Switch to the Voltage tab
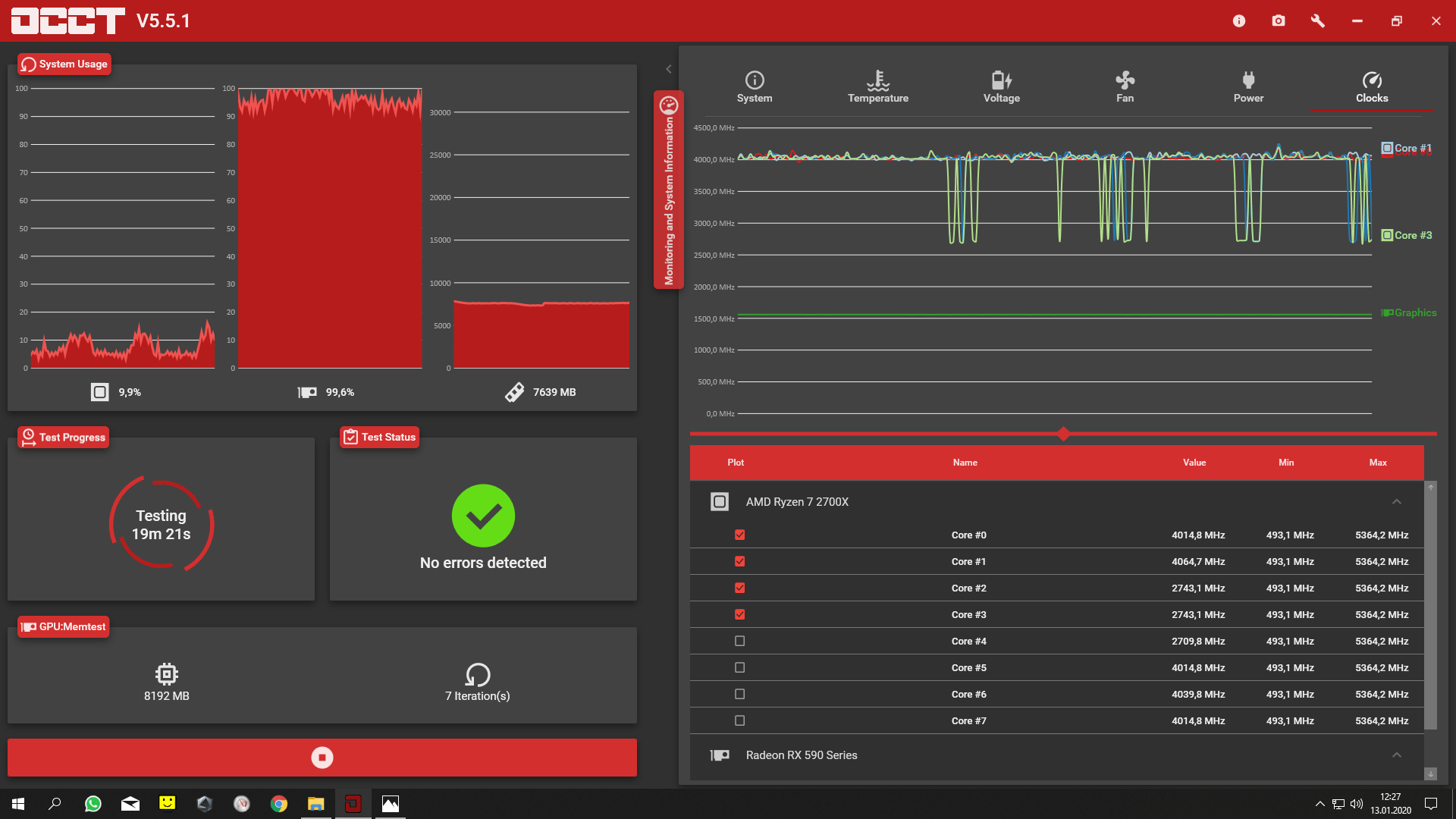 click(x=1001, y=86)
